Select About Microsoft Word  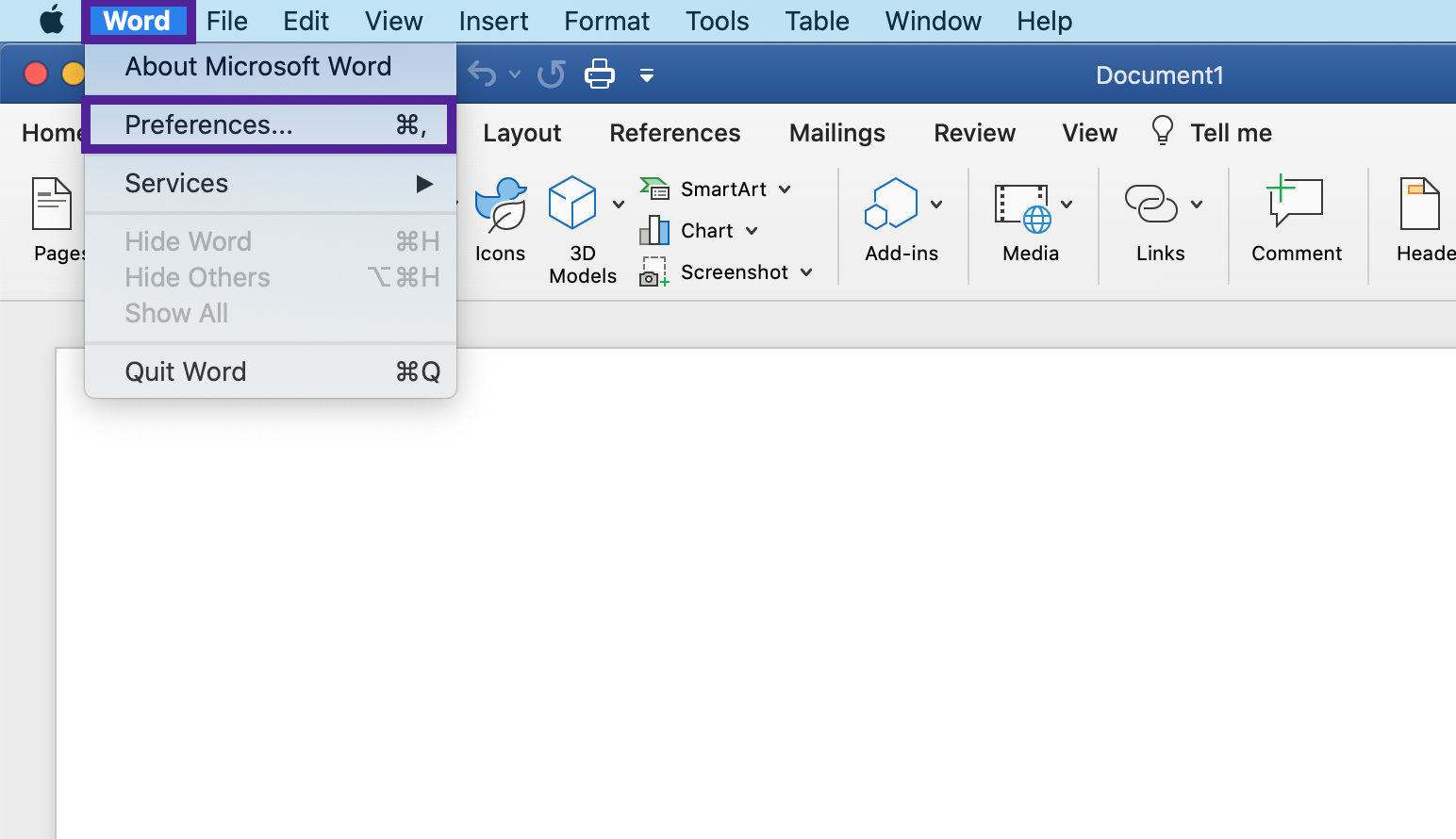click(x=271, y=67)
